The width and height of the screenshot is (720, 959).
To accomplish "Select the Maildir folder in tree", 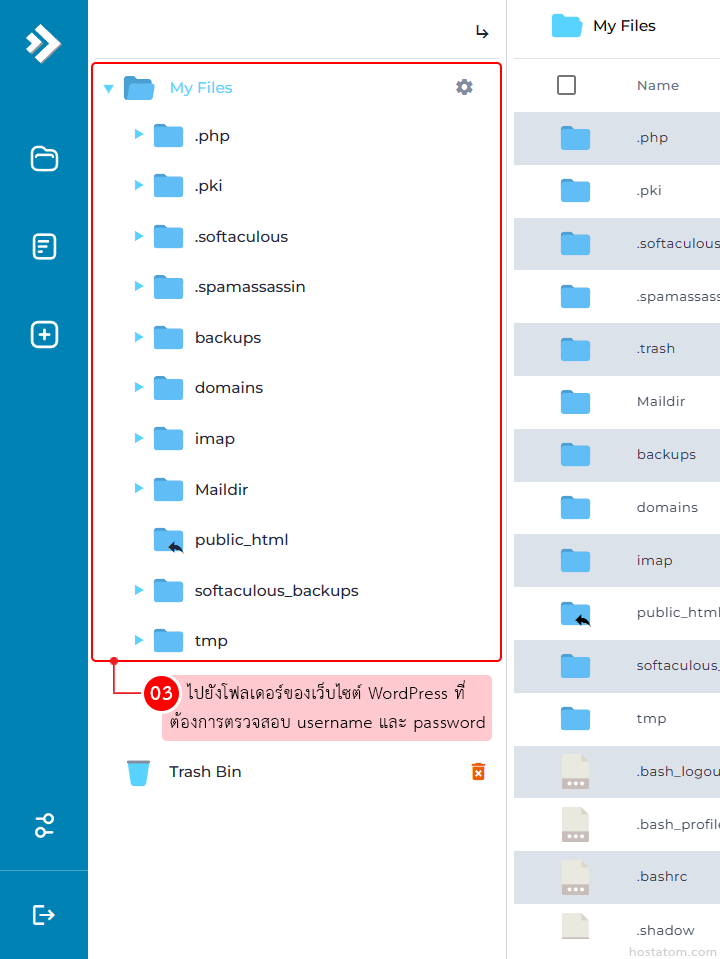I will pyautogui.click(x=221, y=490).
